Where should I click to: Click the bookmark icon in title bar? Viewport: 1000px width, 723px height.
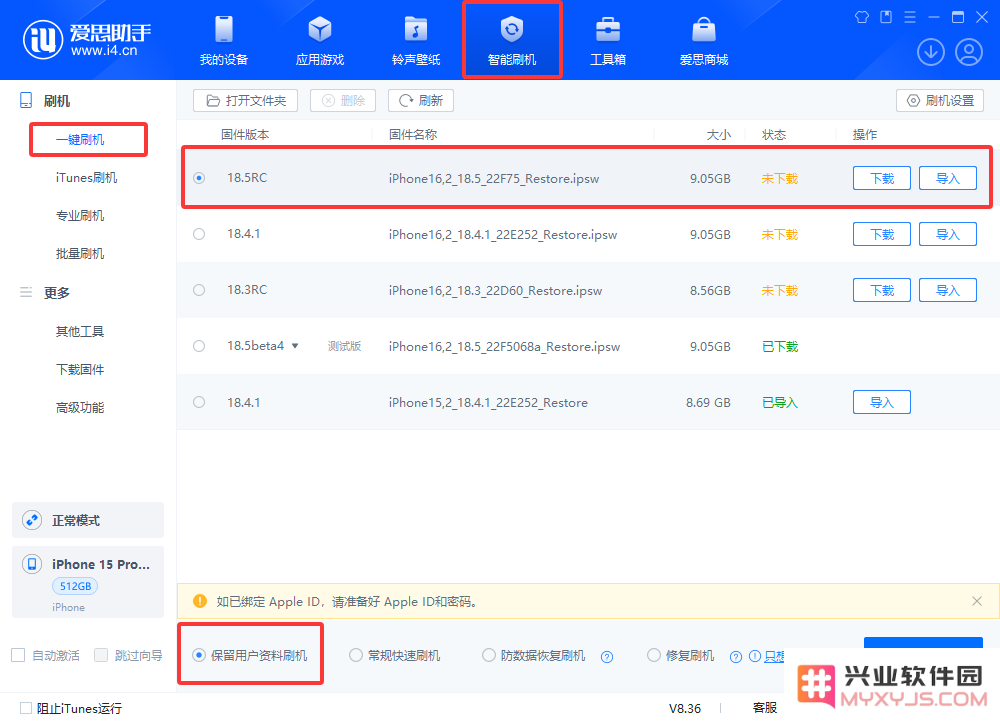(x=886, y=17)
